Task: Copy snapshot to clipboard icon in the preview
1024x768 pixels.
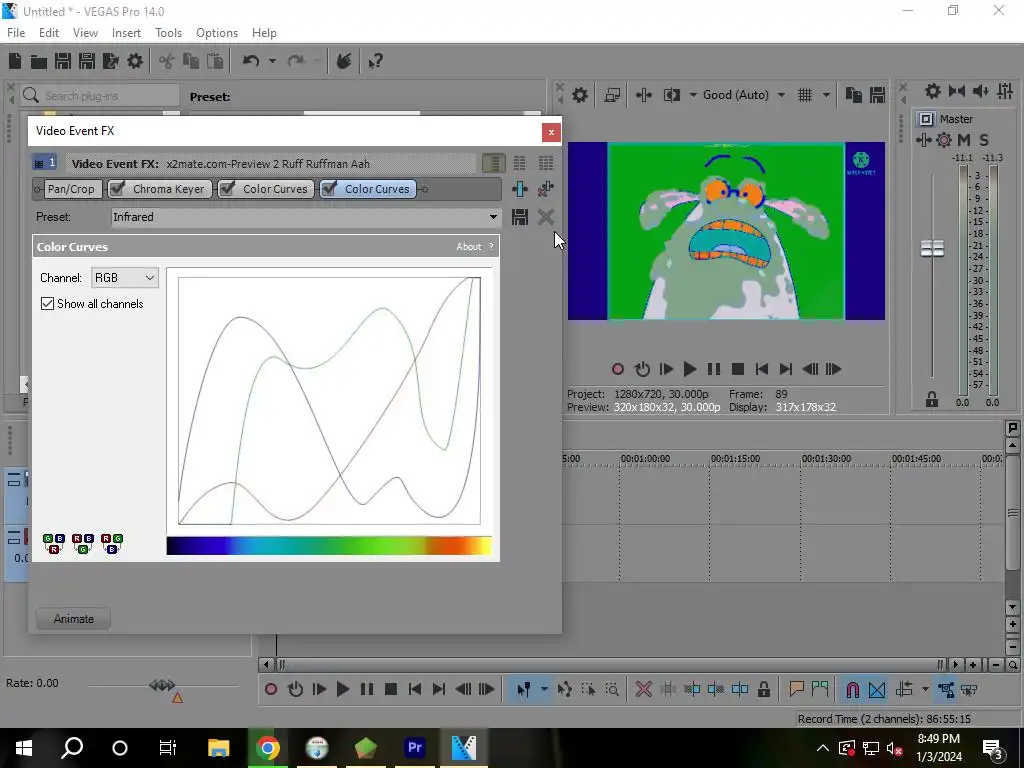Action: 854,95
